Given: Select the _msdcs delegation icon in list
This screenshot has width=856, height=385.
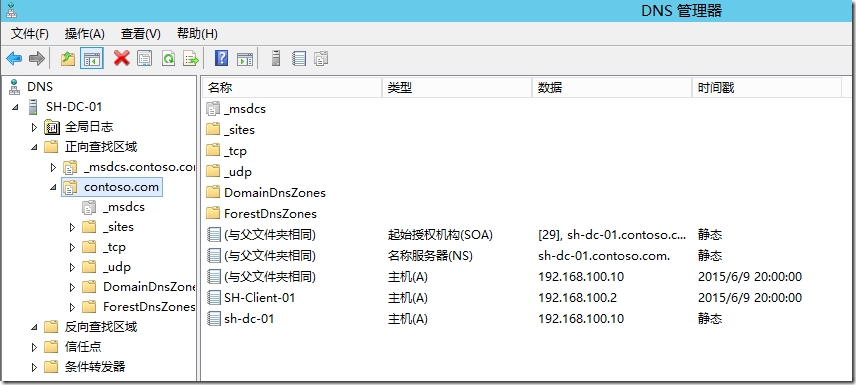Looking at the screenshot, I should click(x=213, y=109).
